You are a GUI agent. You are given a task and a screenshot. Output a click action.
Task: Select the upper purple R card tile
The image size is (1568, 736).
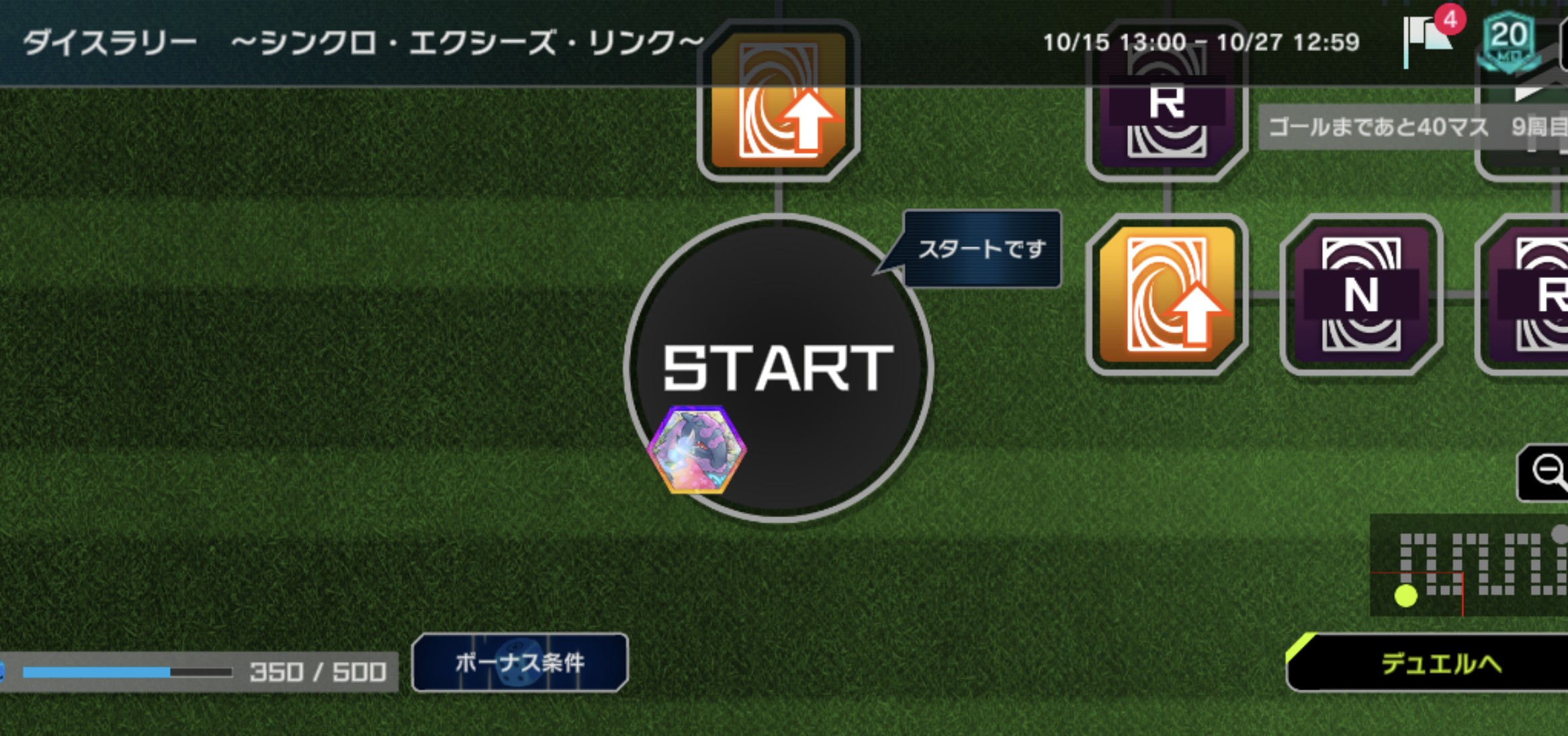pyautogui.click(x=1167, y=107)
